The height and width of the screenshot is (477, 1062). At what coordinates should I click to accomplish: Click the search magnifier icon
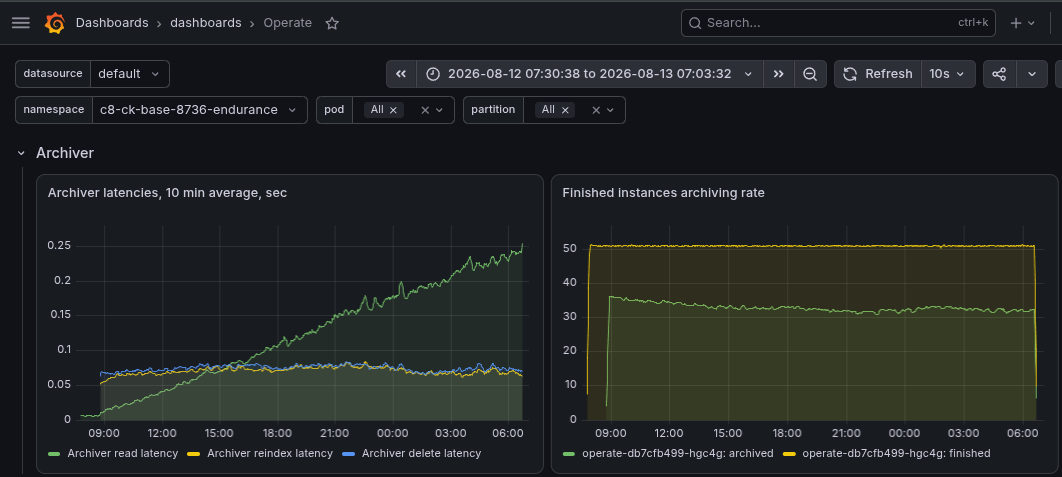pos(694,23)
